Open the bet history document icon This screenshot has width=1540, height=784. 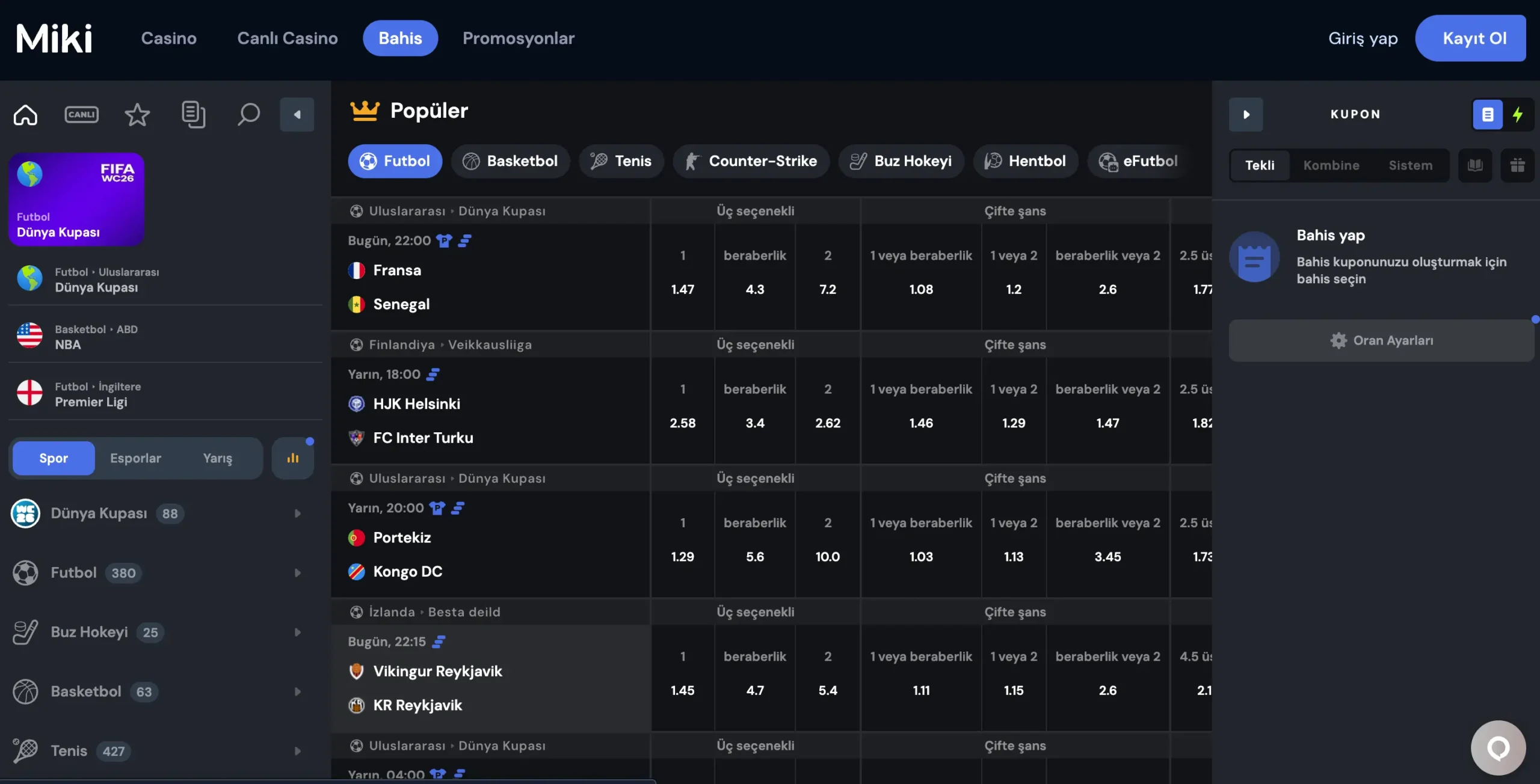pyautogui.click(x=193, y=114)
